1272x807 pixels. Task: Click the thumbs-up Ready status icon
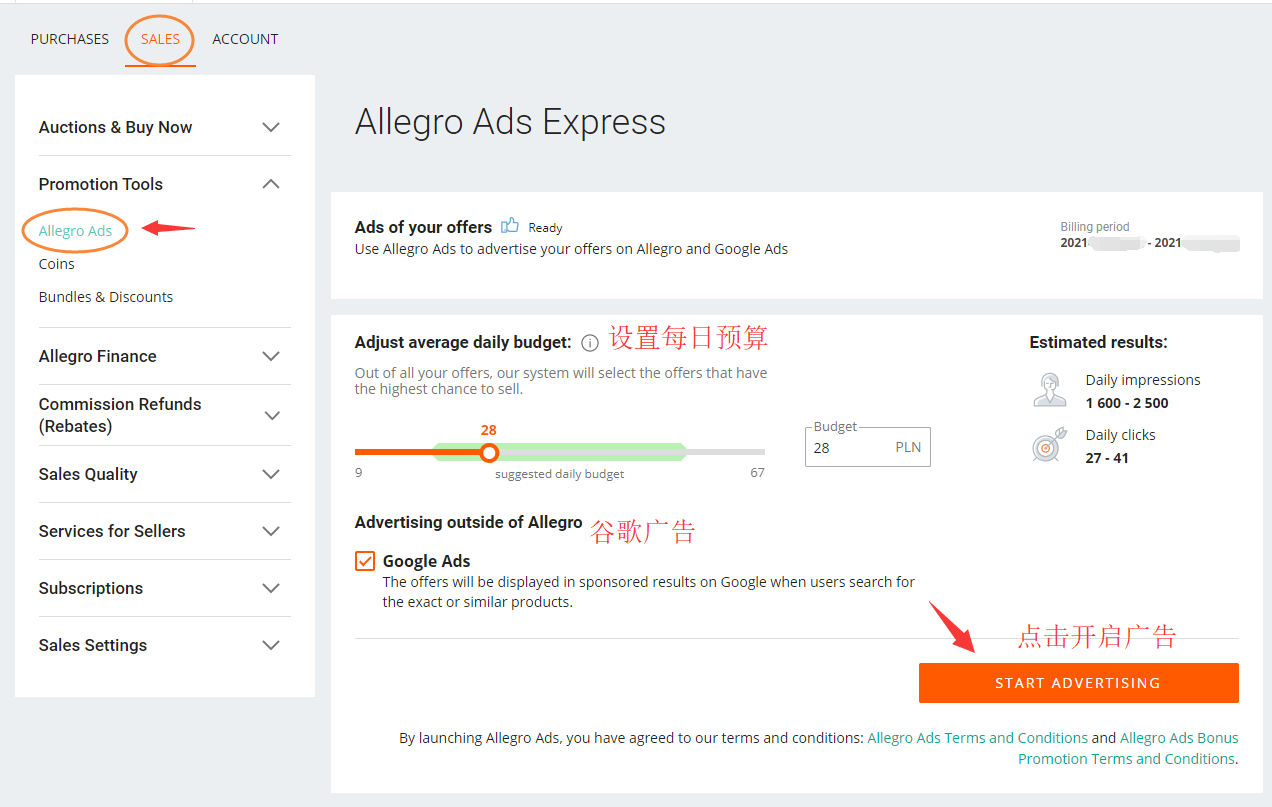[510, 226]
